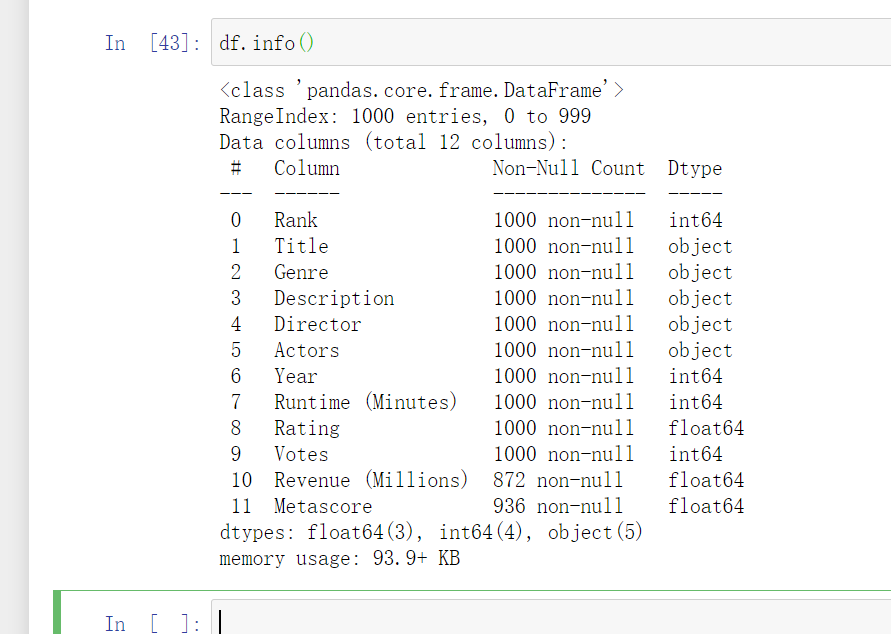Click the int64 dtype in Votes row
Viewport: 891px width, 634px height.
695,454
